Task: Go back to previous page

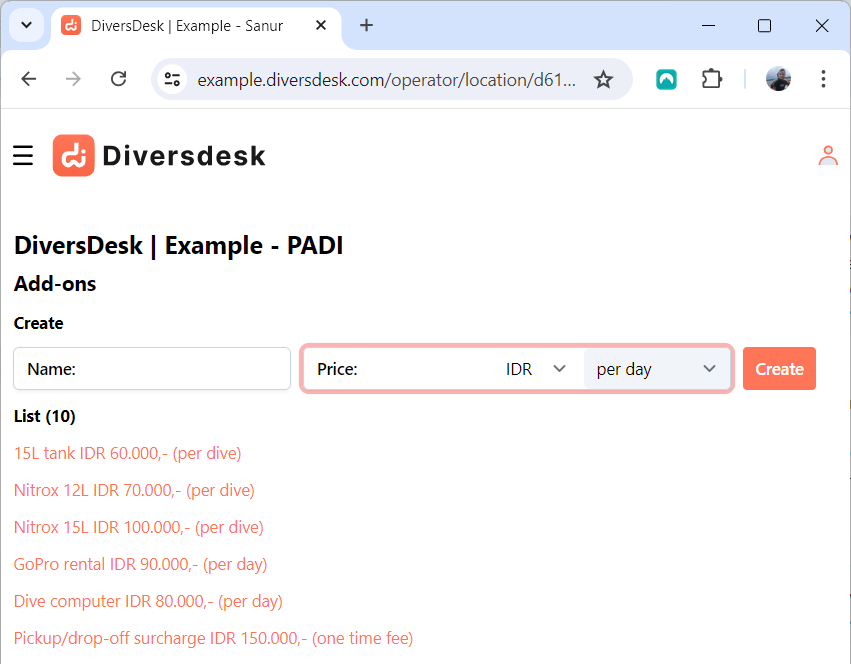Action: (x=29, y=79)
